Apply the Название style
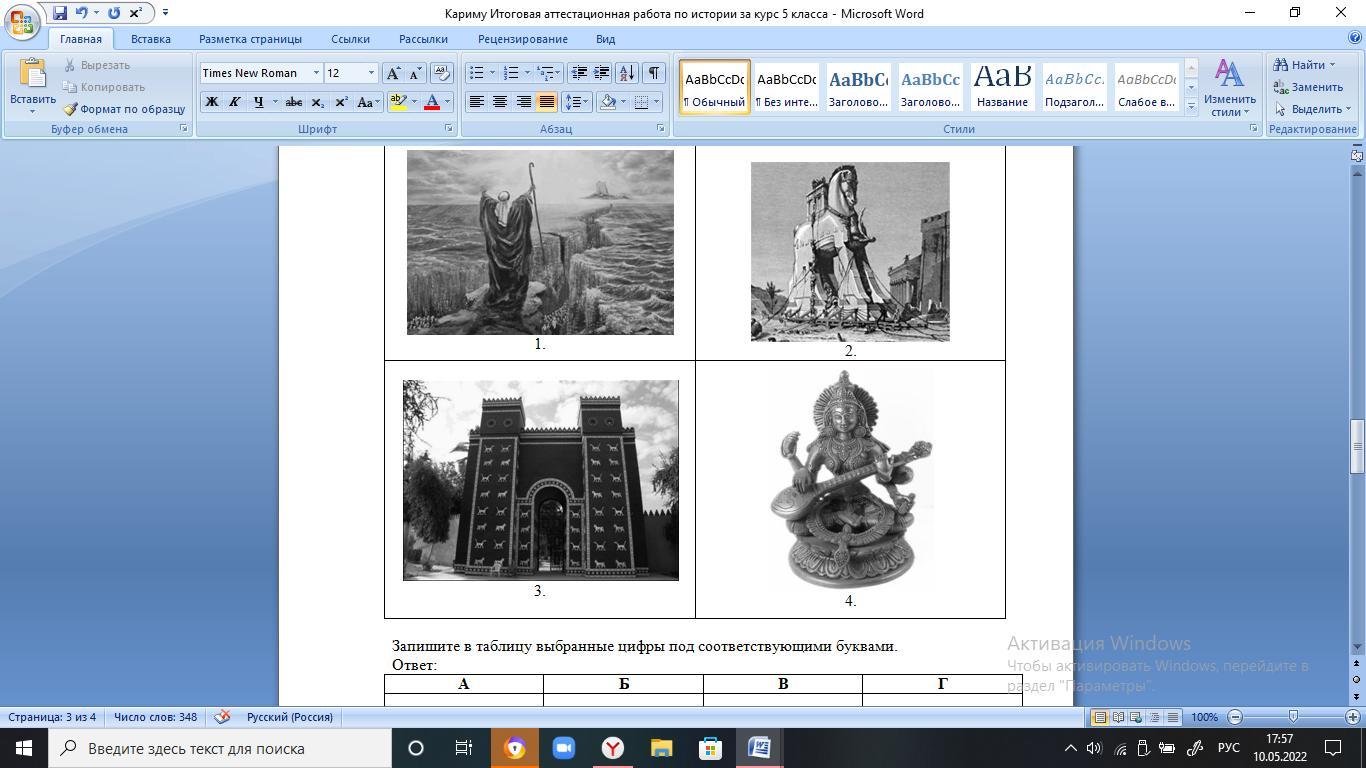Viewport: 1366px width, 768px height. click(x=1002, y=87)
